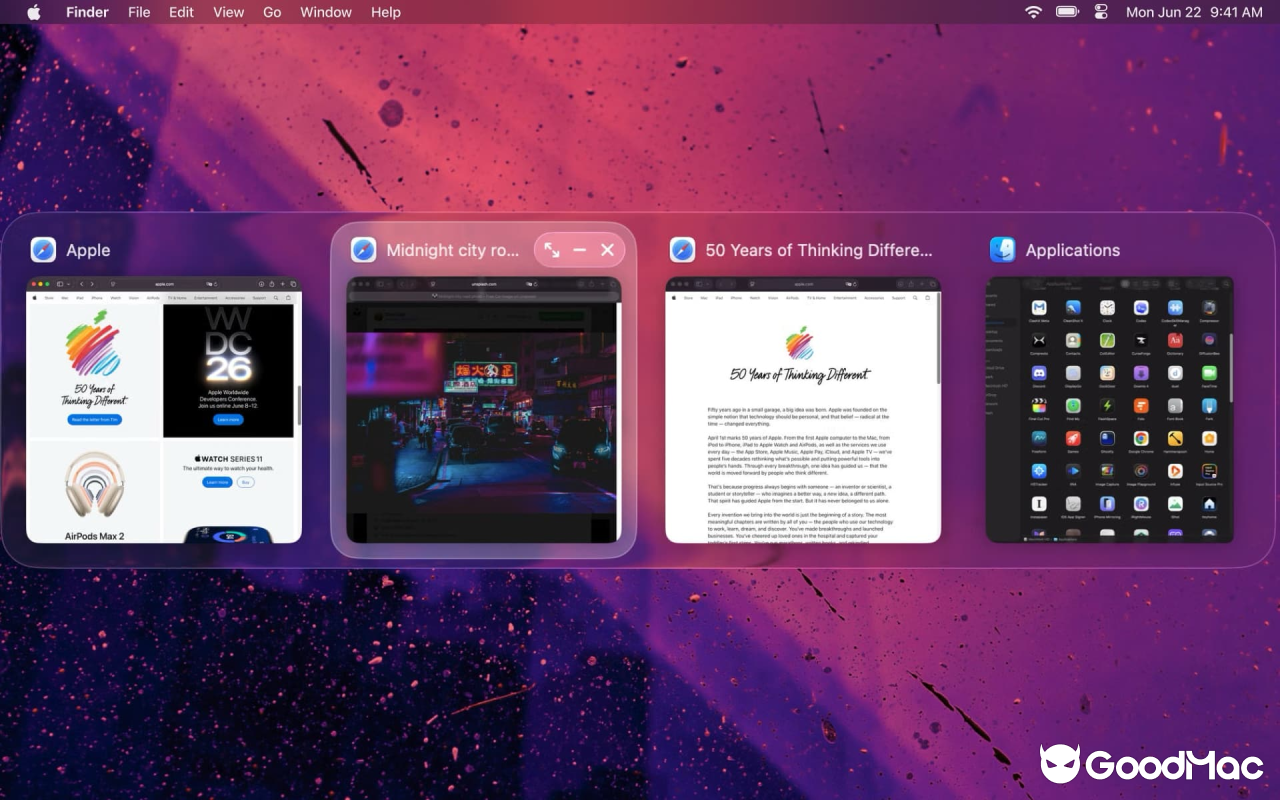This screenshot has width=1280, height=800.
Task: Close the Midnight city window
Action: pyautogui.click(x=607, y=250)
